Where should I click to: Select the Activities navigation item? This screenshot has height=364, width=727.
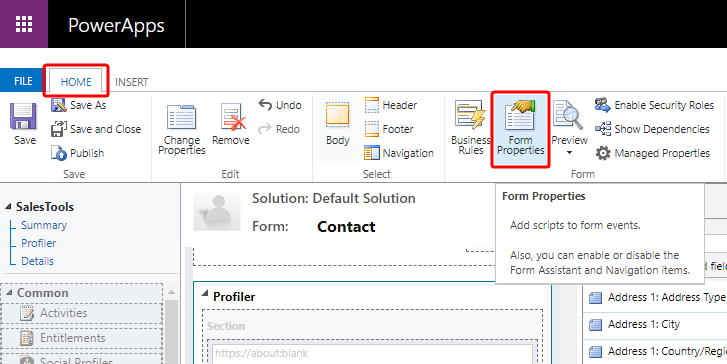pyautogui.click(x=82, y=313)
